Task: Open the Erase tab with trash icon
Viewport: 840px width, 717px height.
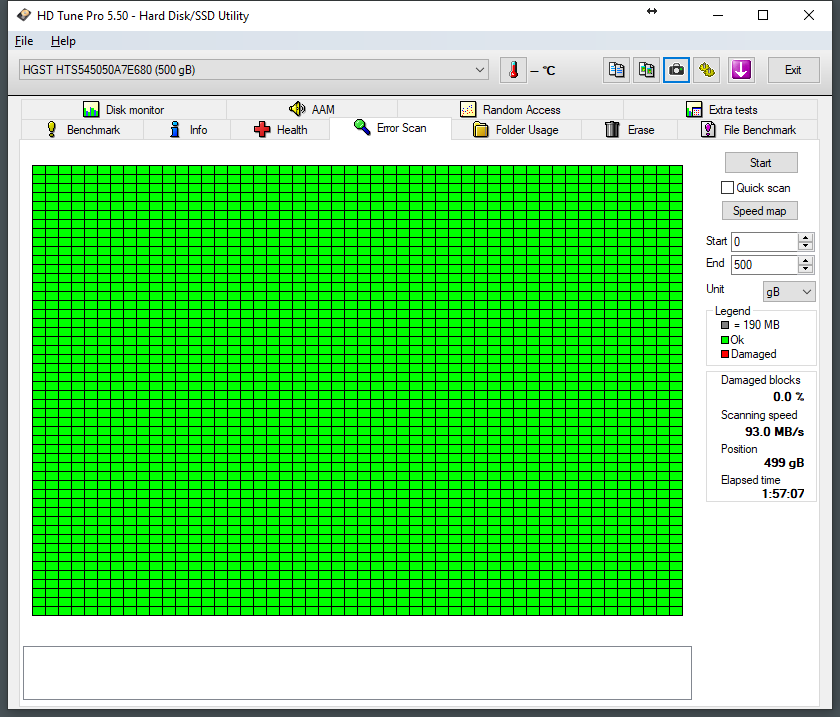Action: click(x=629, y=130)
